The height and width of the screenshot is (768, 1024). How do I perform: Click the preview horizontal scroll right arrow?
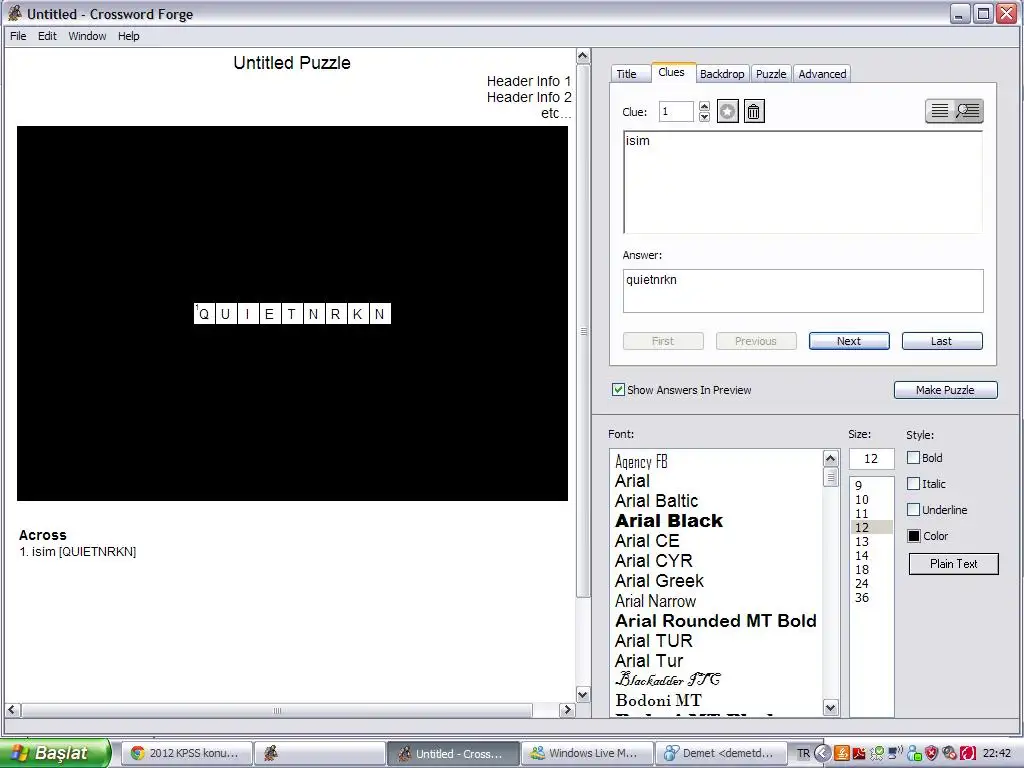[567, 710]
